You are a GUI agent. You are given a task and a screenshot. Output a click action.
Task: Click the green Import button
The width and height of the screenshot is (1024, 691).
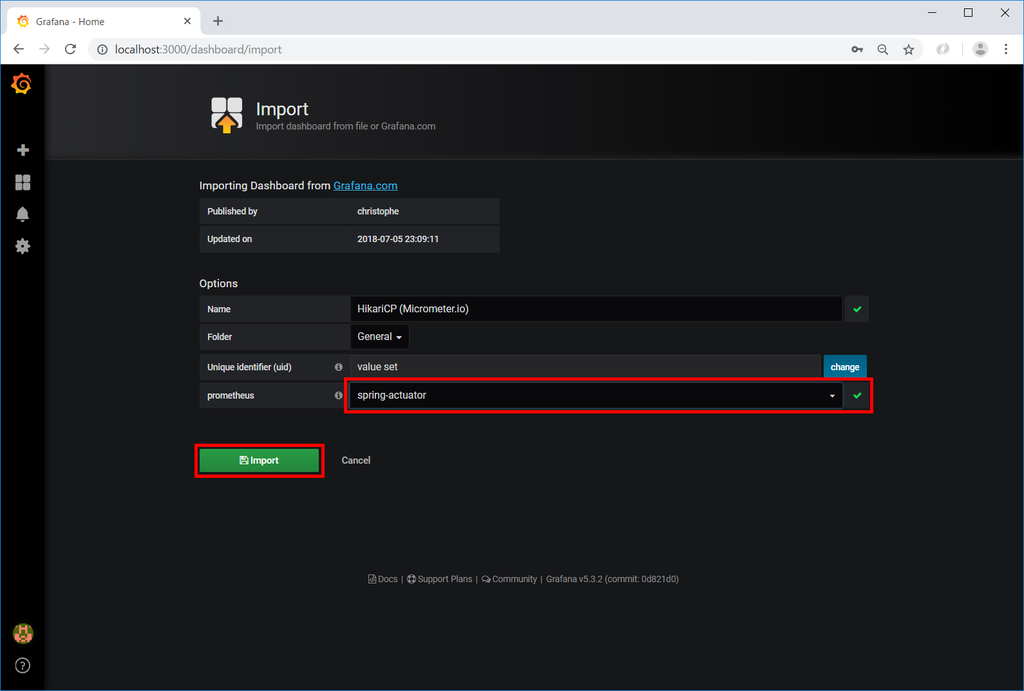[x=259, y=460]
